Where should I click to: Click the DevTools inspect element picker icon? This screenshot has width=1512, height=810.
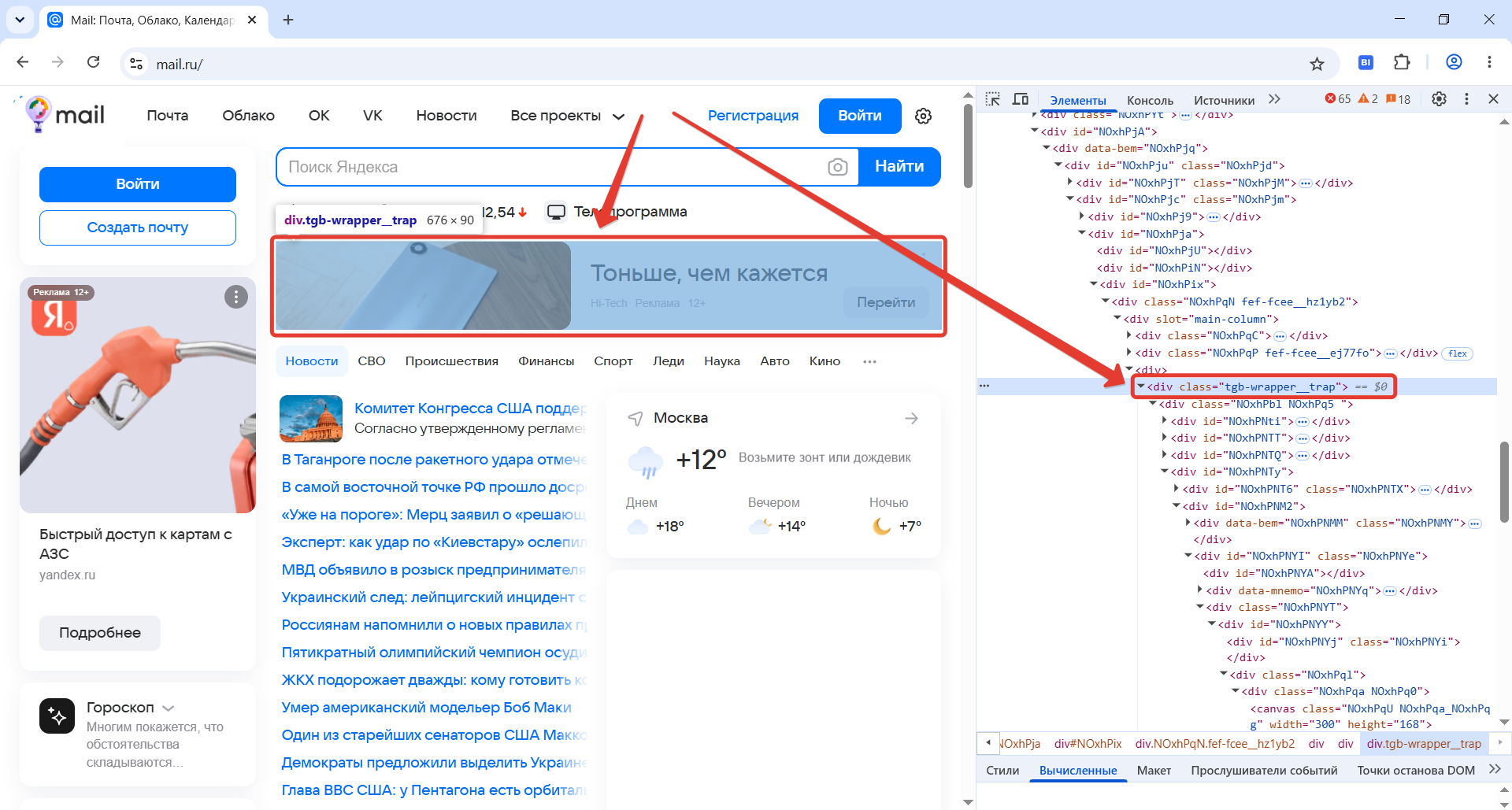[x=992, y=99]
